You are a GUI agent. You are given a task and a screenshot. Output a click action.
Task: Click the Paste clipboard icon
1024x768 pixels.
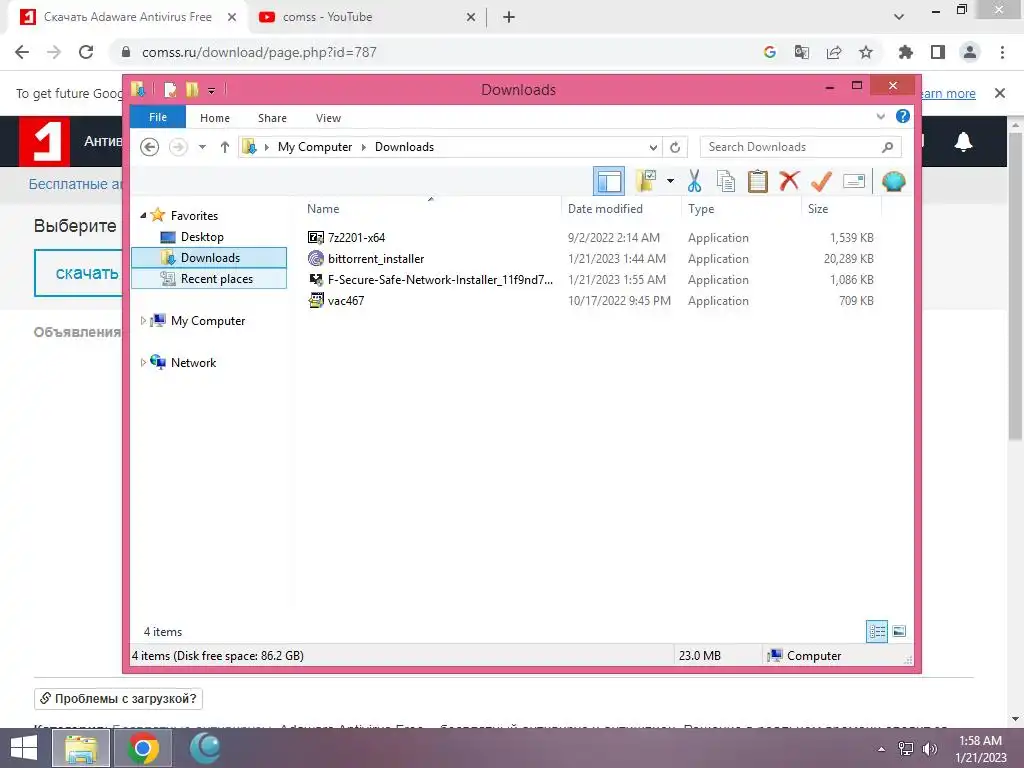point(757,181)
